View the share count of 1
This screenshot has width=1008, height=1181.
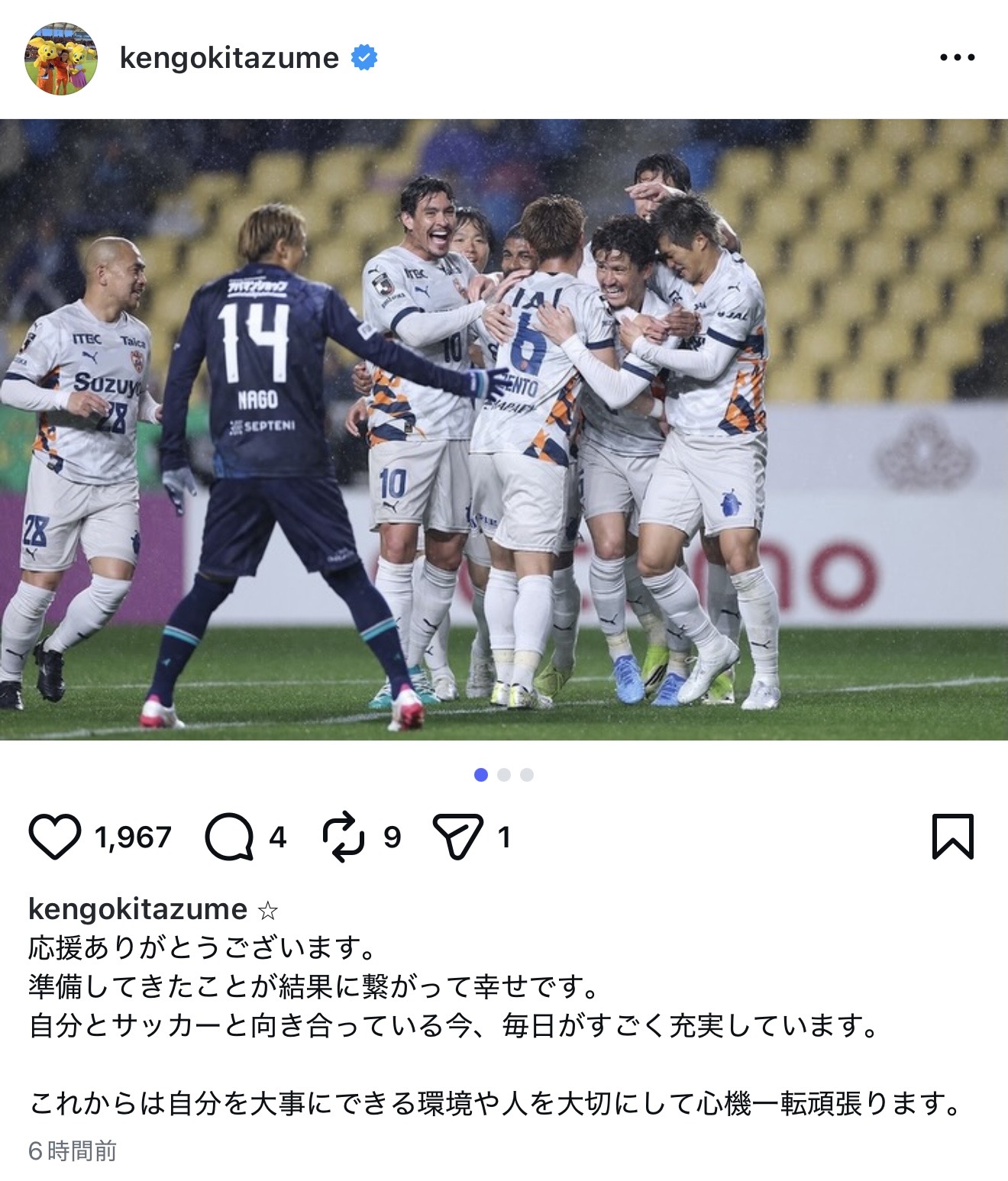504,837
